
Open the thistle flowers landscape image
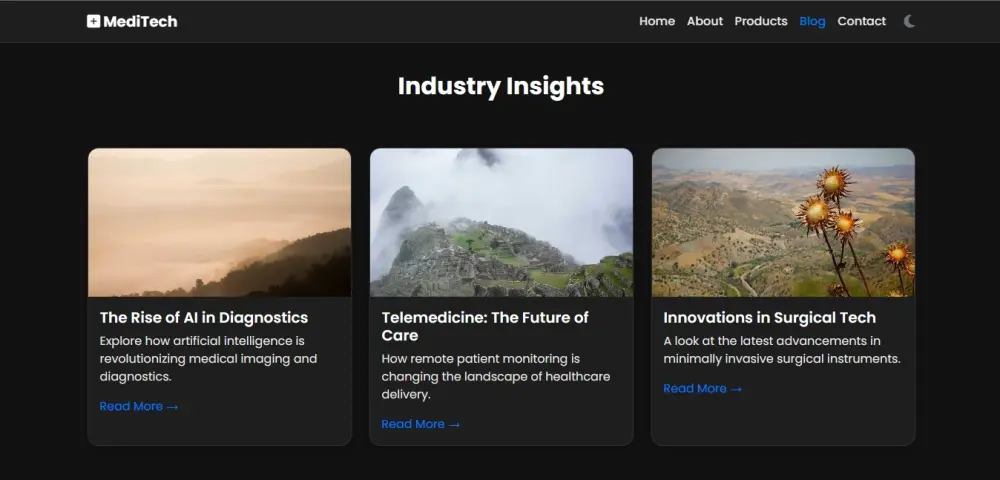point(783,222)
